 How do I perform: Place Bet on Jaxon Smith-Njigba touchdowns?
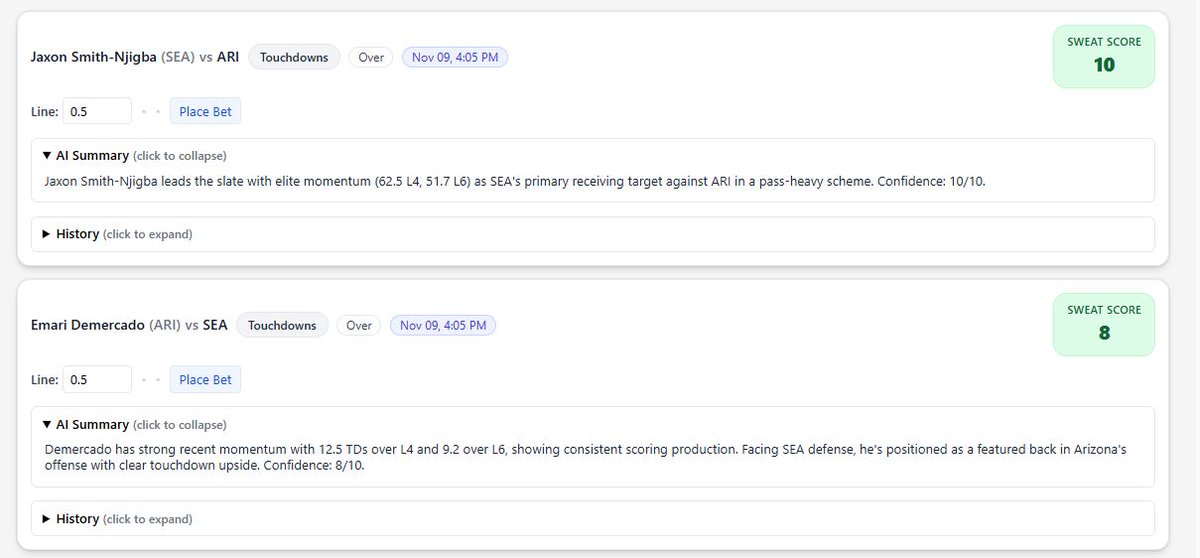[x=205, y=112]
